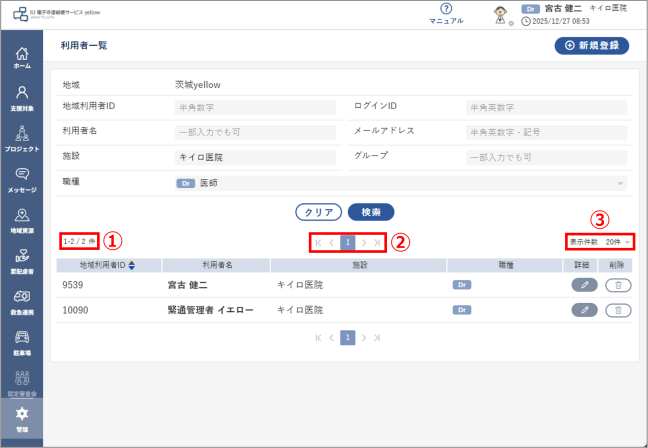
Task: Click the マニュアル help icon
Action: click(446, 9)
